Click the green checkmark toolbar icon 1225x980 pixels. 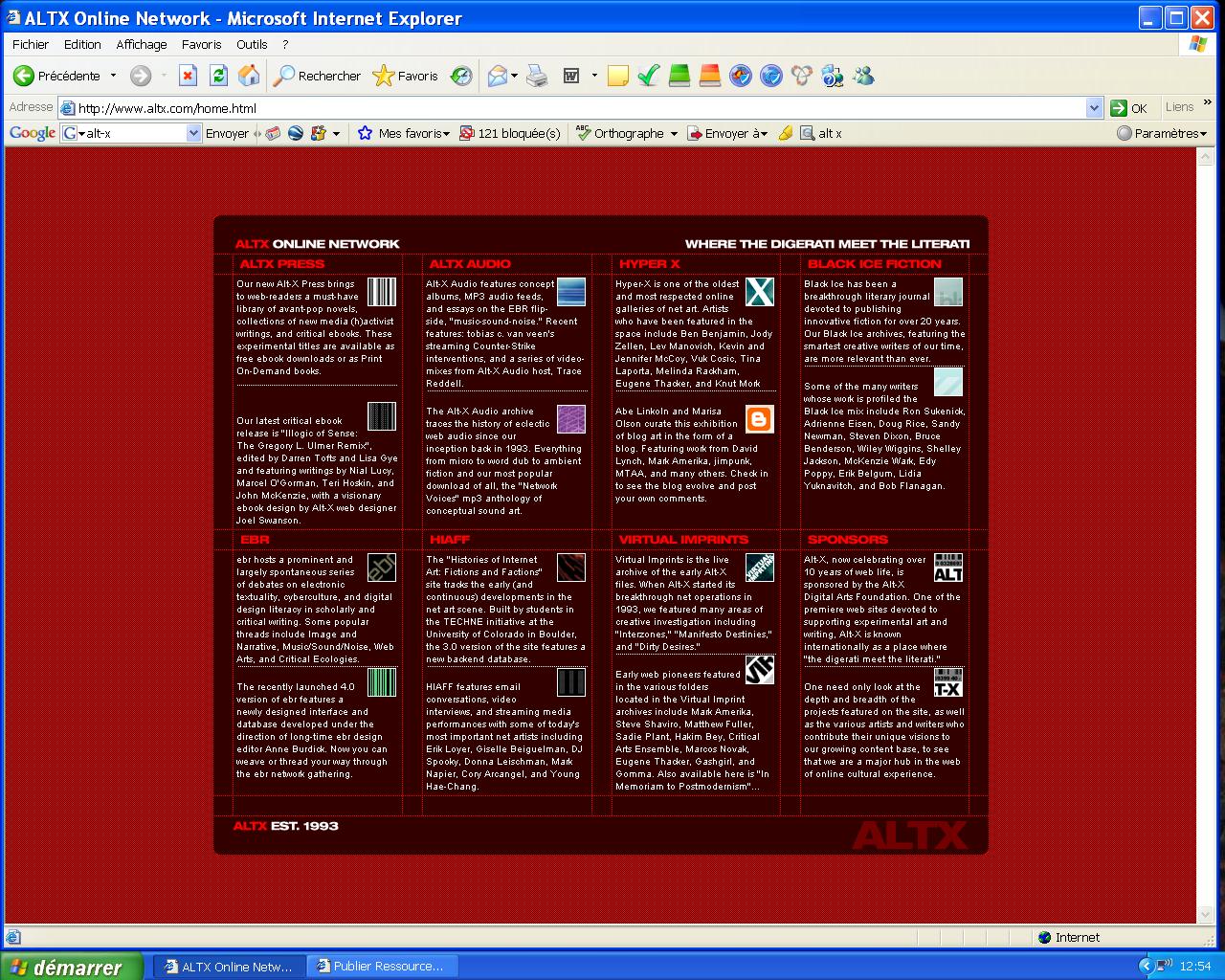point(648,76)
